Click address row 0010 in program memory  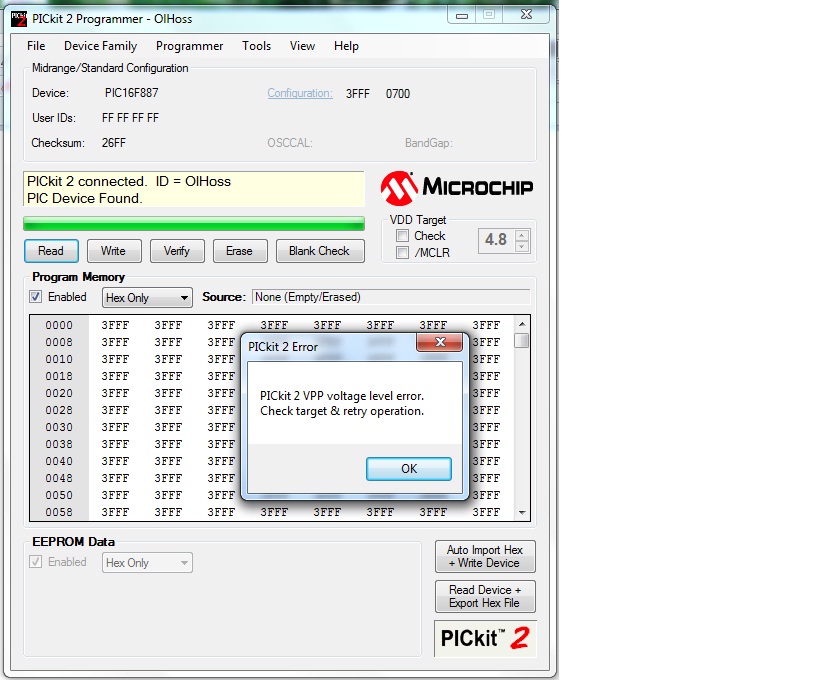point(59,359)
